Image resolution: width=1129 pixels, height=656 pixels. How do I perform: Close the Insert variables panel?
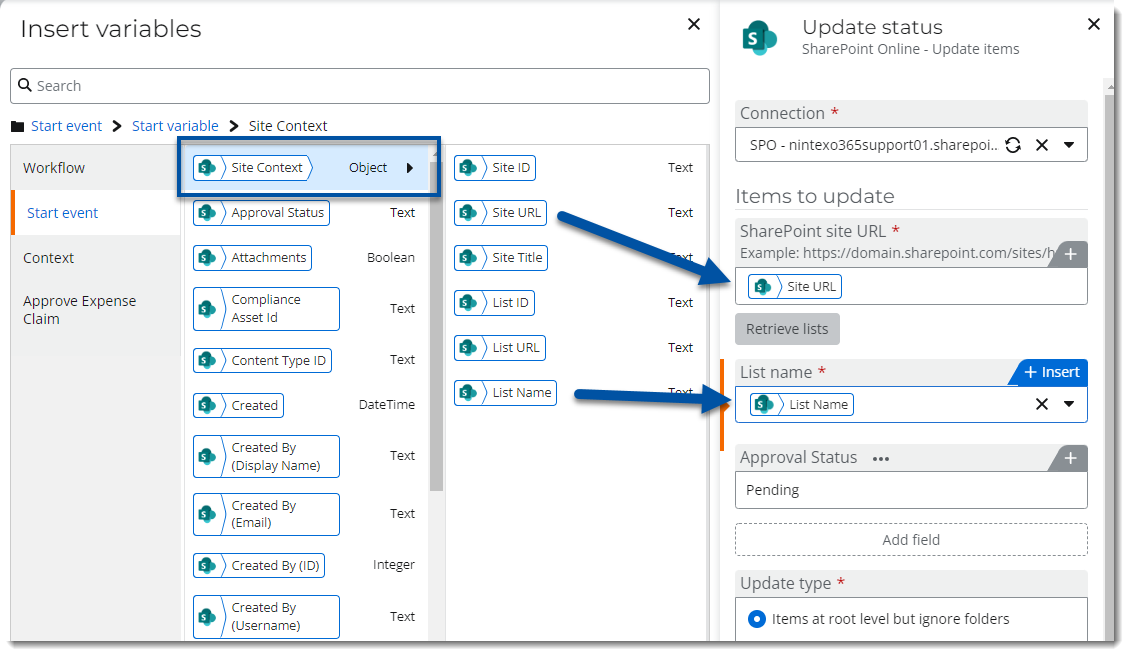(x=694, y=24)
